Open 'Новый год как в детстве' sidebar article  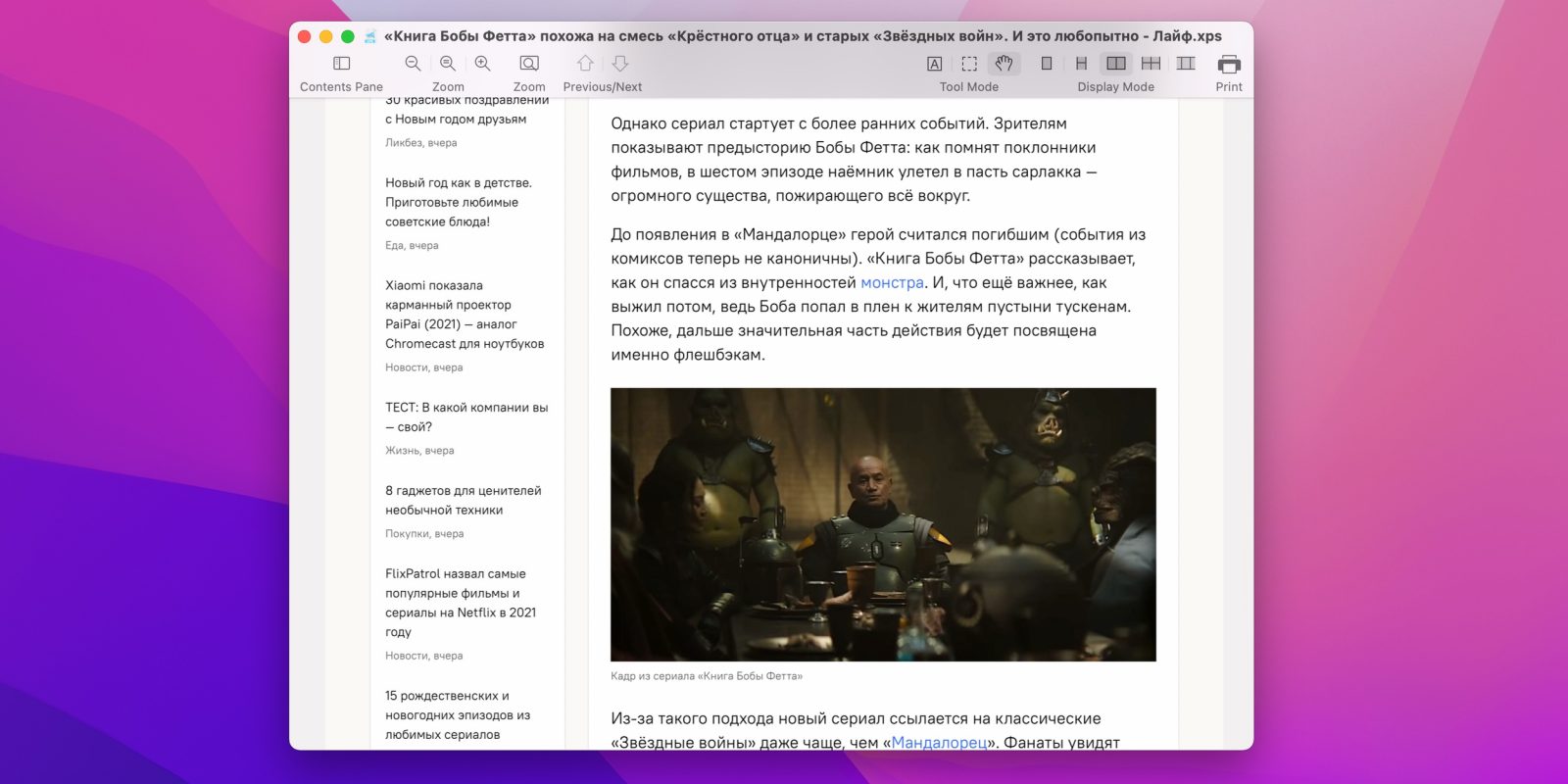click(x=459, y=202)
